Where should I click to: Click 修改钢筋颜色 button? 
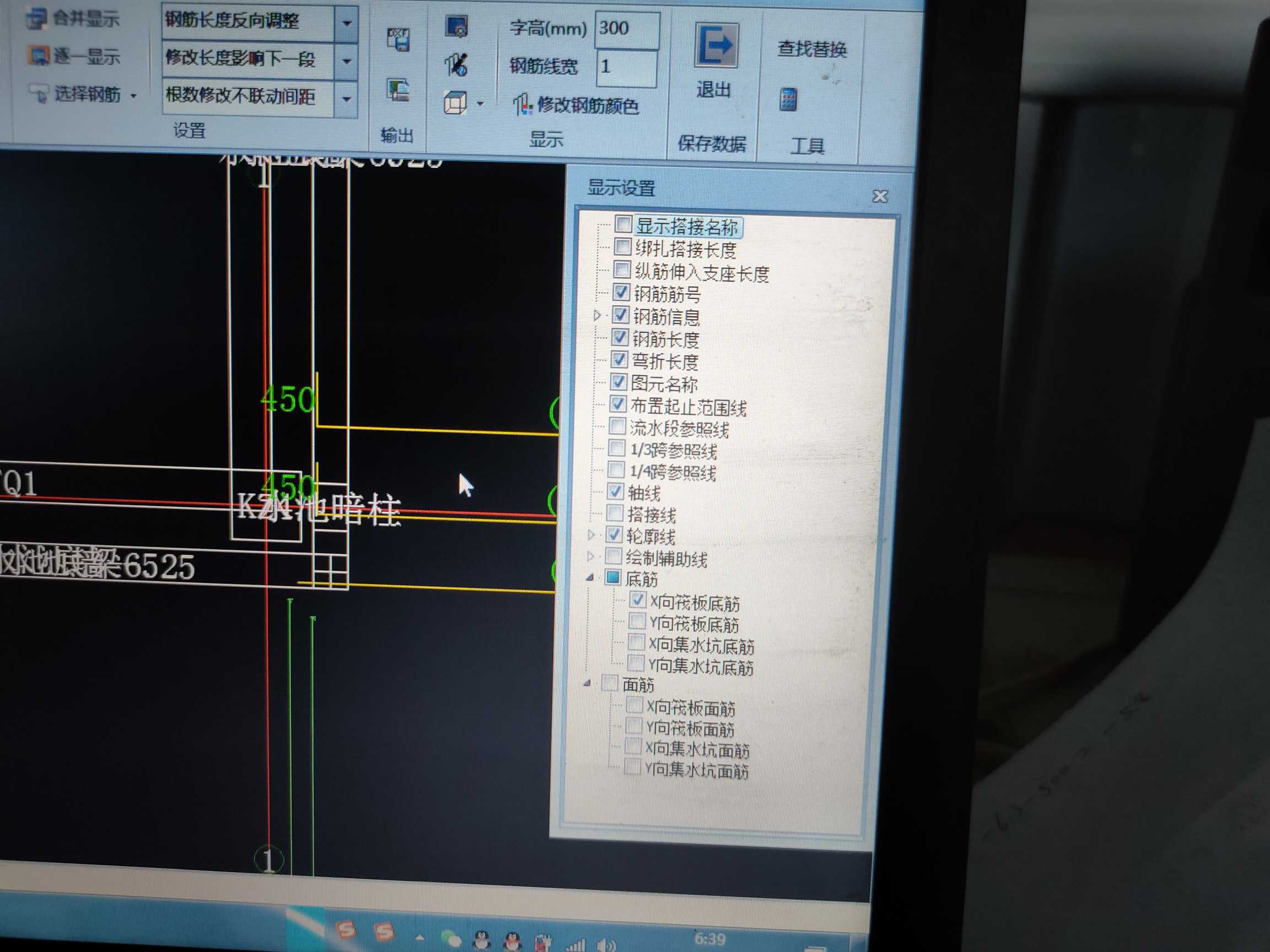click(x=576, y=105)
